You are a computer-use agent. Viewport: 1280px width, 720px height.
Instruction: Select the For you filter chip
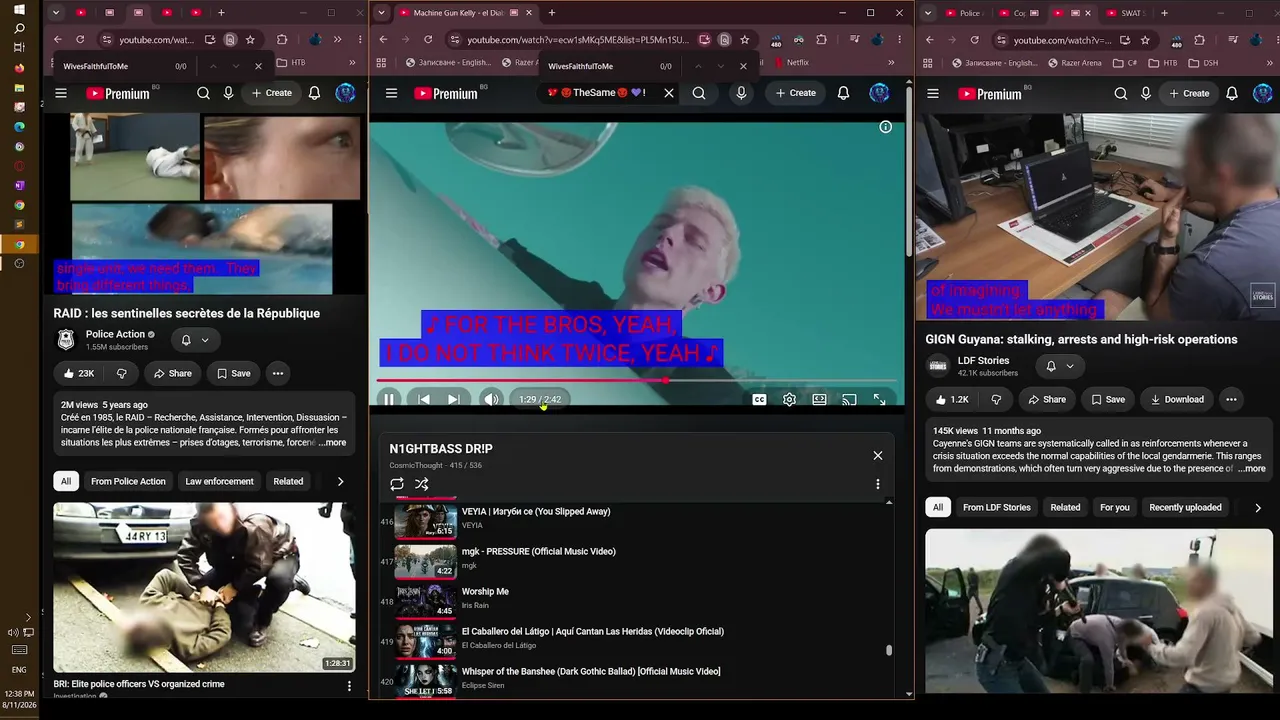tap(1114, 507)
